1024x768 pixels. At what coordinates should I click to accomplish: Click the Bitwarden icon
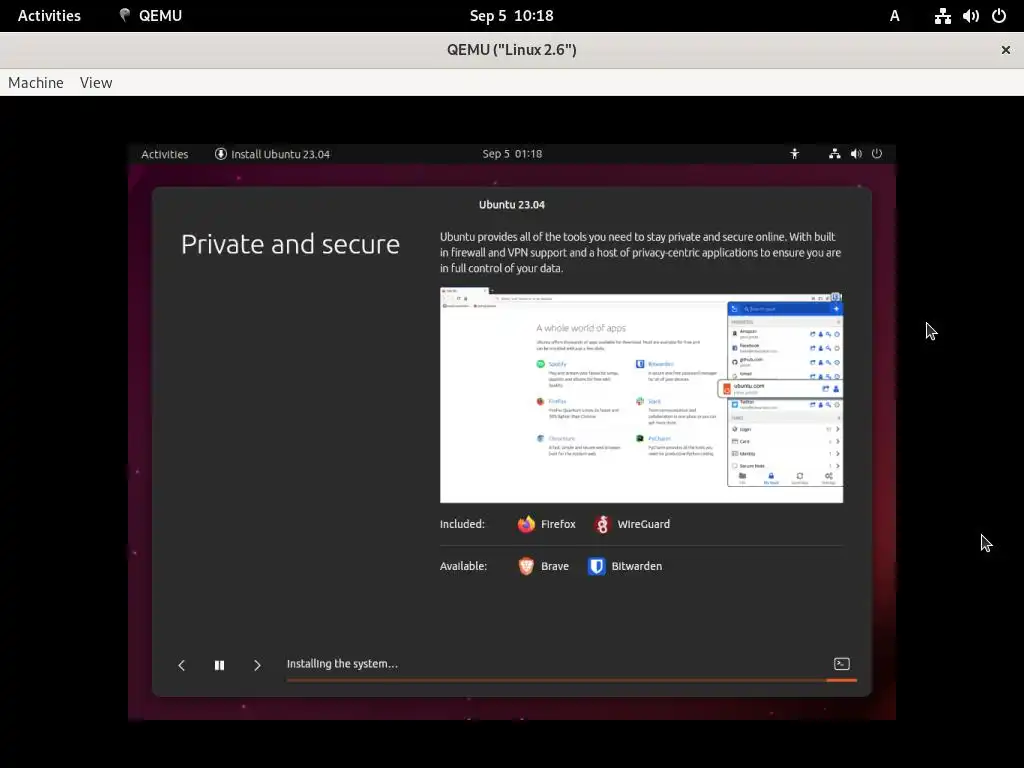[x=596, y=566]
